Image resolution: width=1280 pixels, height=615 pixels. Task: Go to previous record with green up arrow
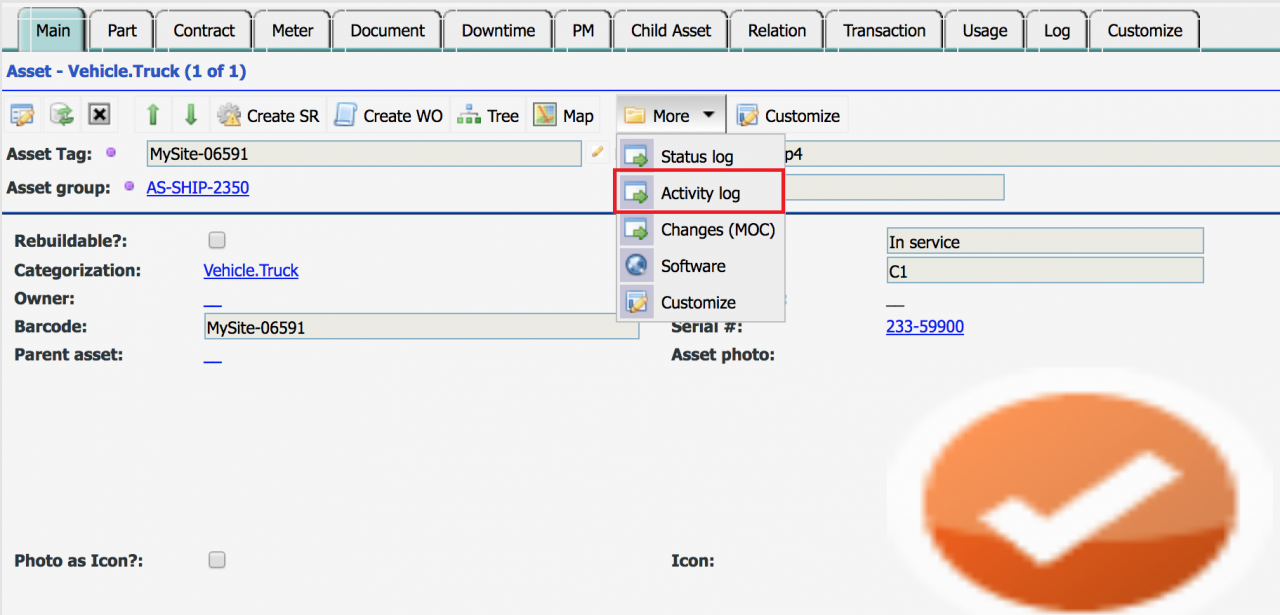click(x=153, y=115)
